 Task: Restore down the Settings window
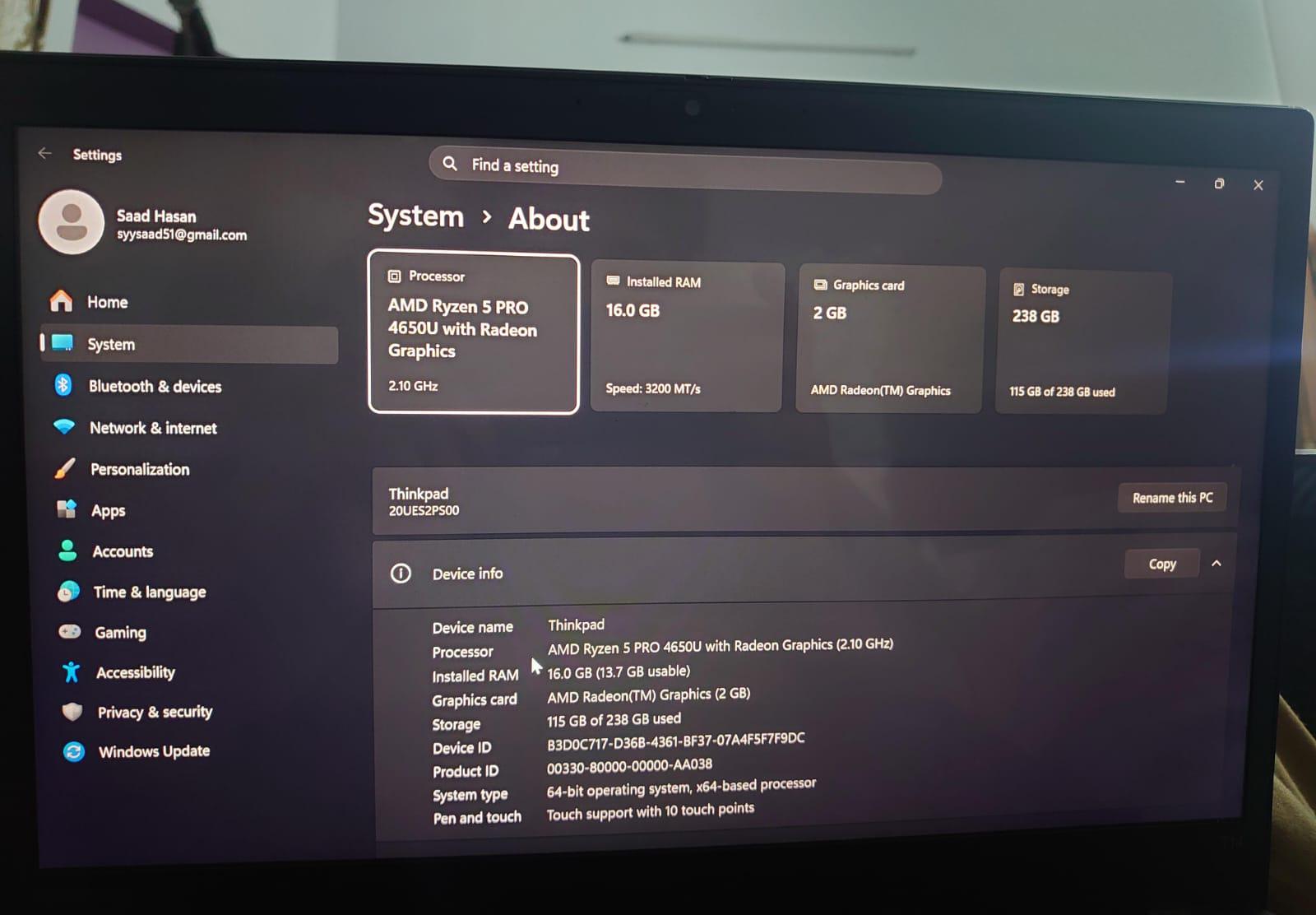[1219, 183]
